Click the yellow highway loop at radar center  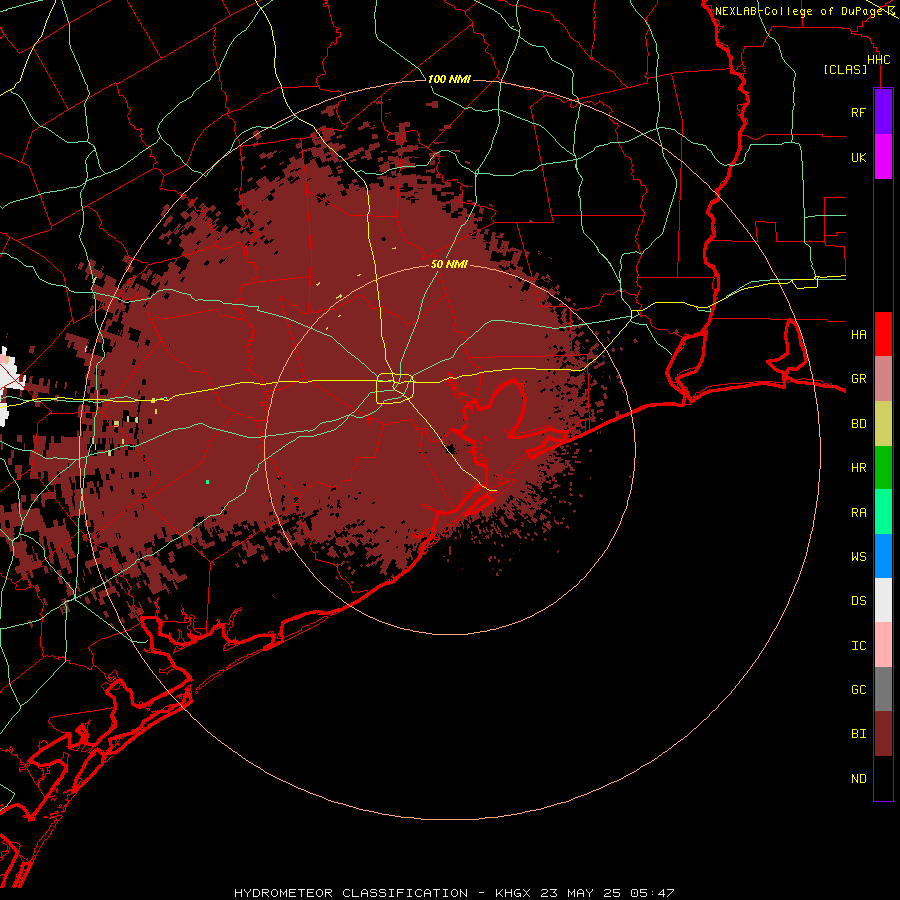tap(395, 389)
